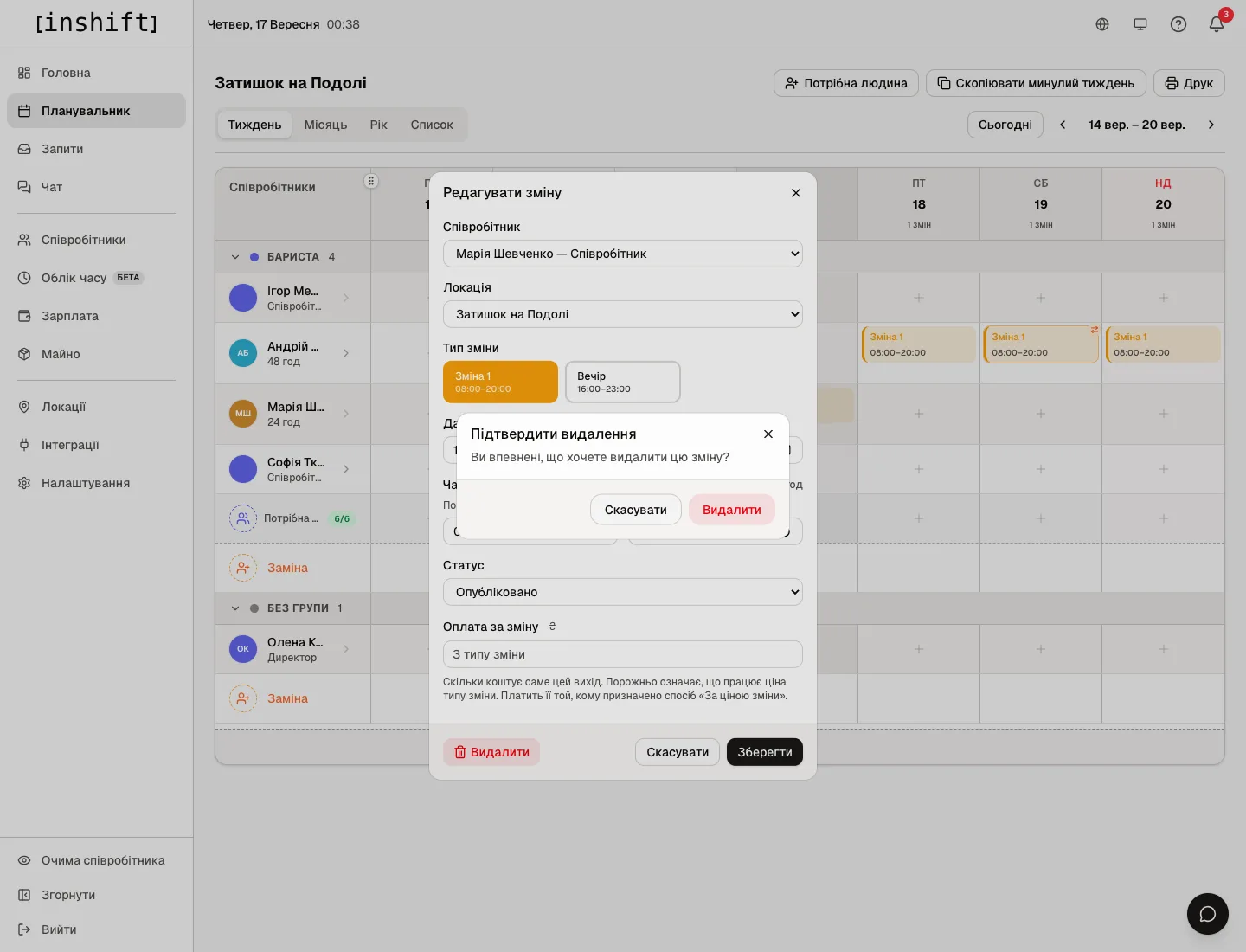The width and height of the screenshot is (1246, 952).
Task: Click Скасувати next to Зберегти
Action: 678,752
